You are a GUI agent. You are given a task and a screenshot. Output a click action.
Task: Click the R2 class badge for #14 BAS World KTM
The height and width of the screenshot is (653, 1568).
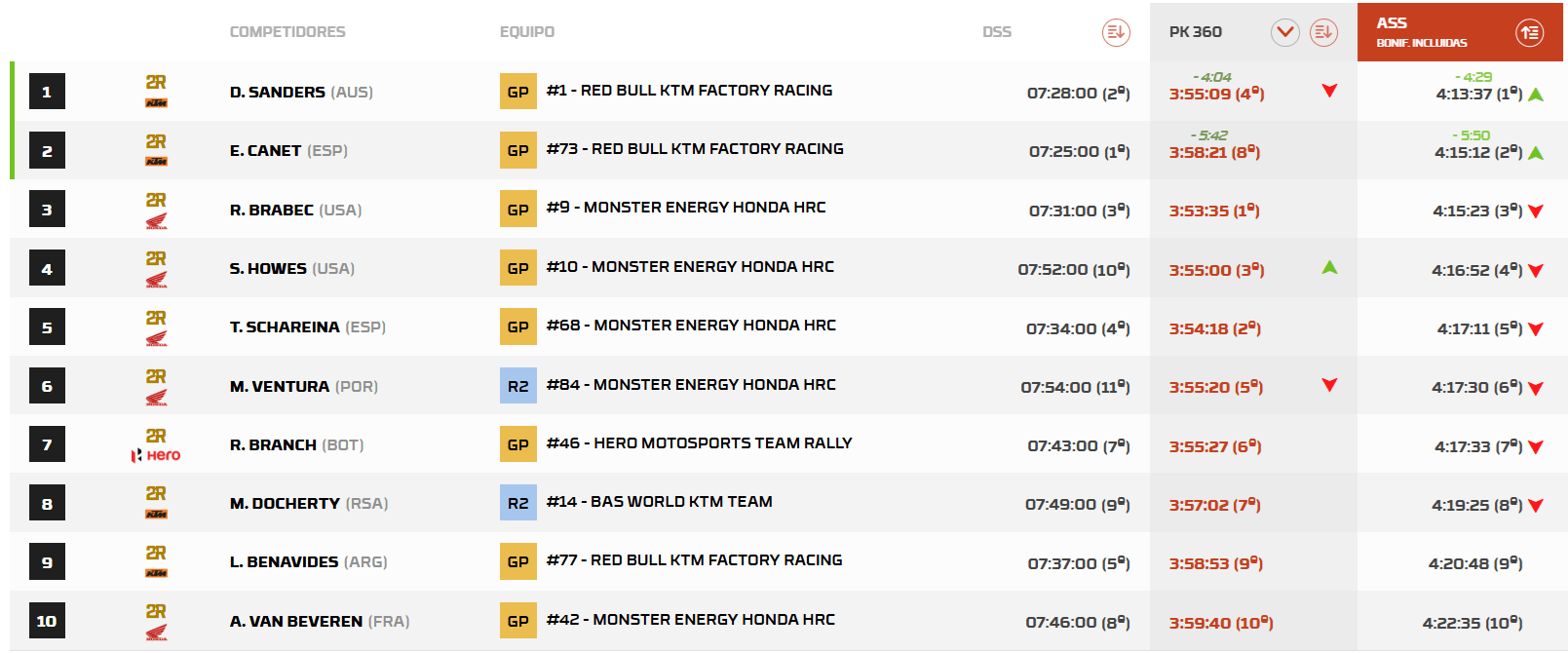point(518,503)
